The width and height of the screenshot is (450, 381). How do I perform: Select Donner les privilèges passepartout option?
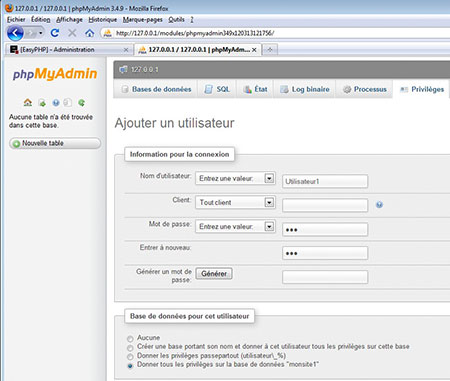(x=130, y=356)
